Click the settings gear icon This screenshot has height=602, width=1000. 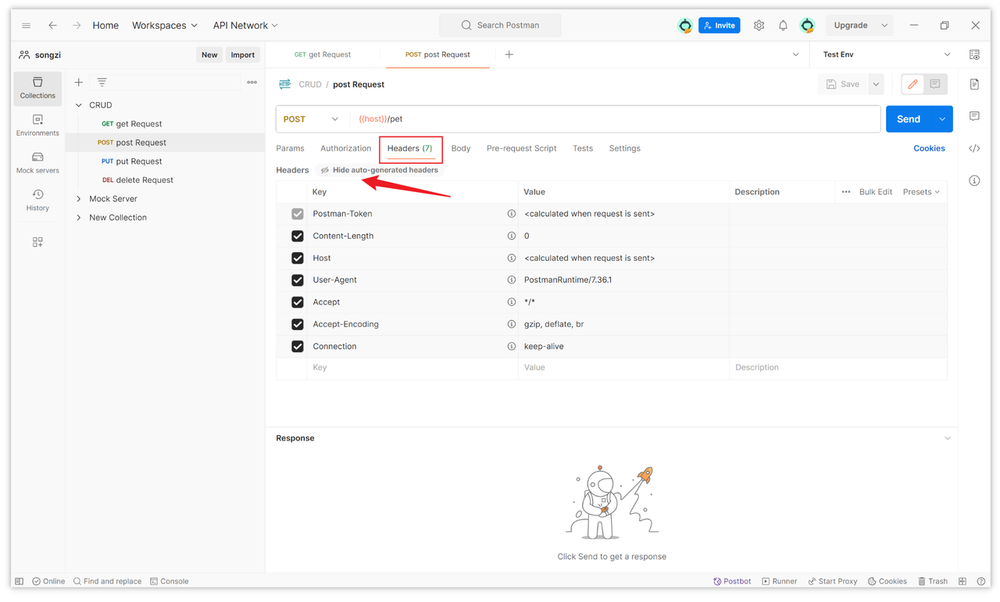(x=759, y=25)
